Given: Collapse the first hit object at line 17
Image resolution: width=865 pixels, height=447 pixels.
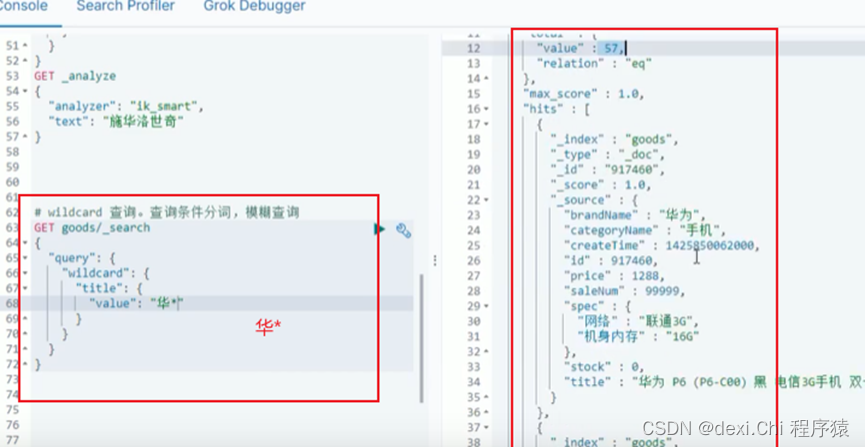Looking at the screenshot, I should point(487,124).
